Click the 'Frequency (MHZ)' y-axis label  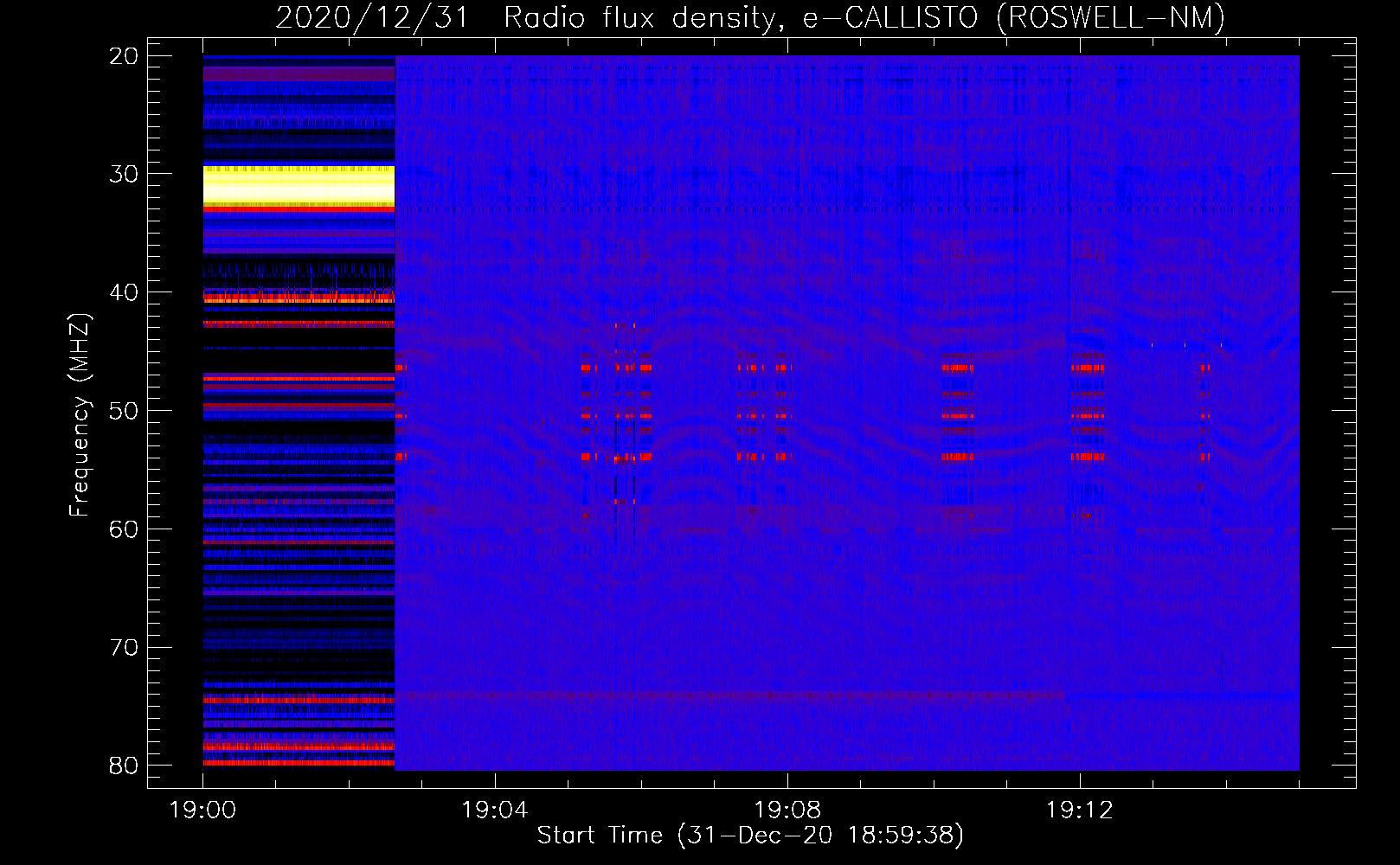pyautogui.click(x=80, y=415)
